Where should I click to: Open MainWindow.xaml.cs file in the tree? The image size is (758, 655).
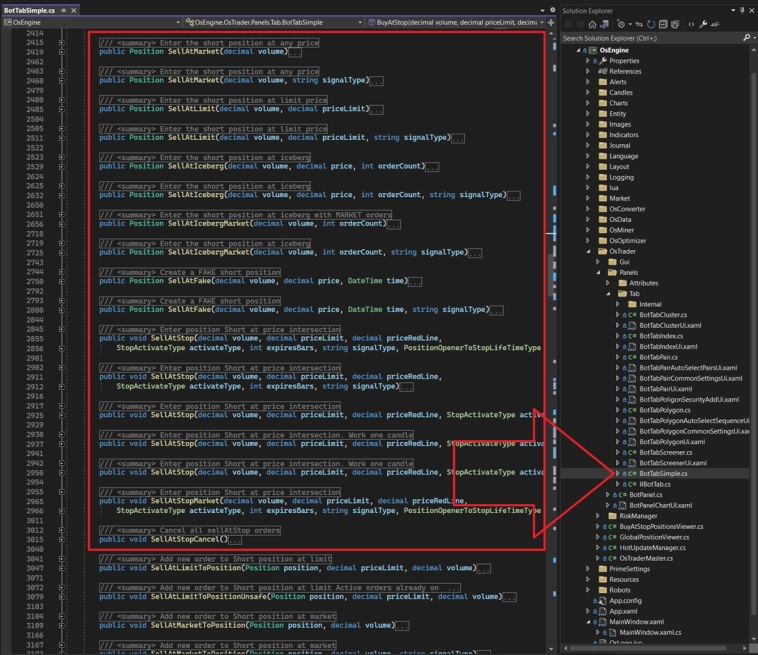point(649,631)
